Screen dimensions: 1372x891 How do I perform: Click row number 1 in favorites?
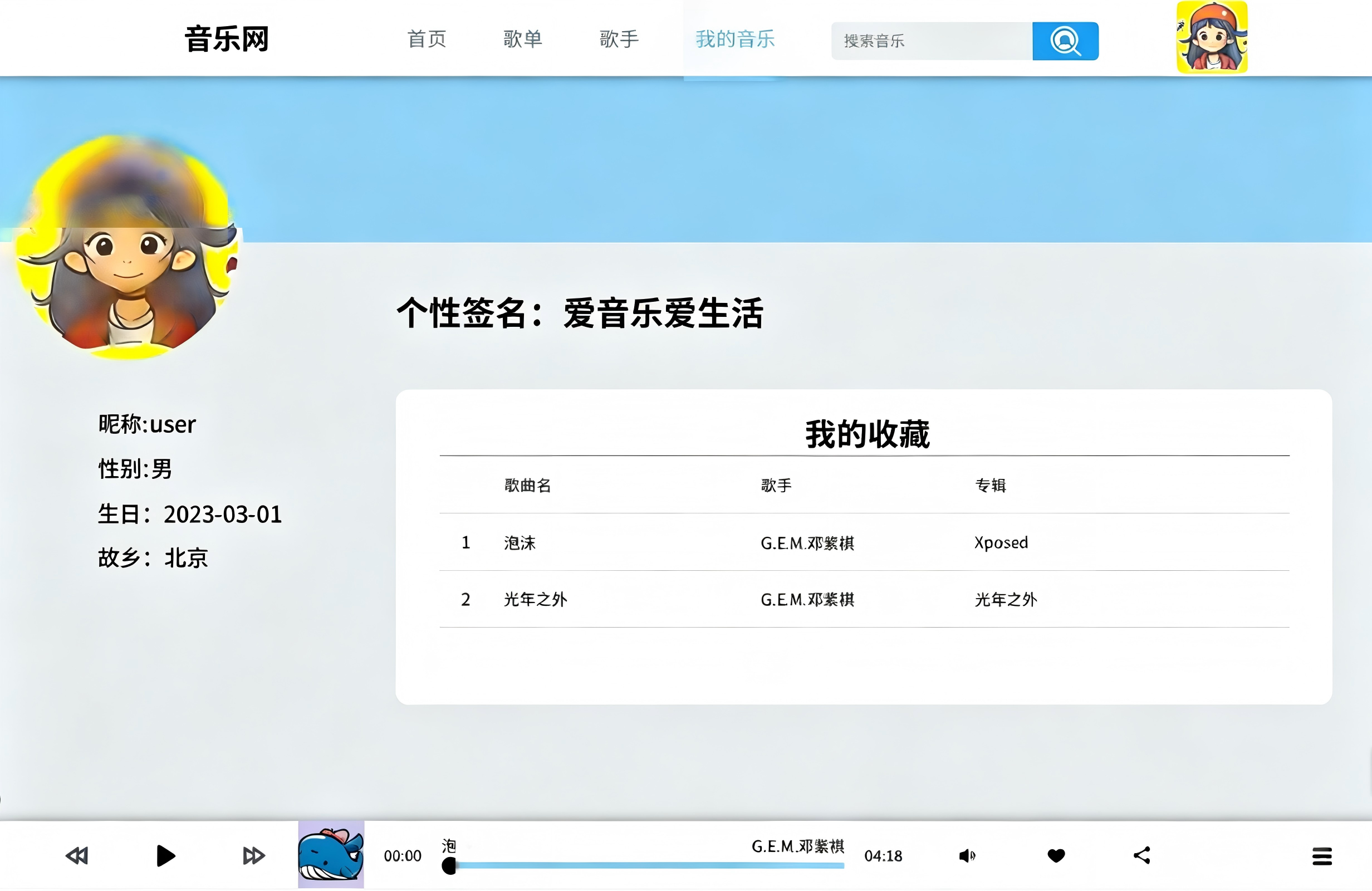coord(466,544)
